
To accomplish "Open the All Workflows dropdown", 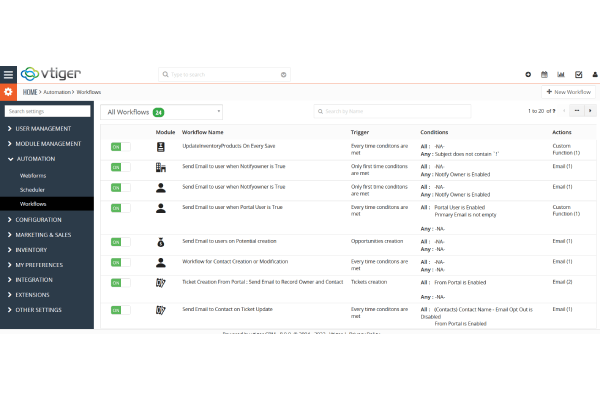I will point(161,112).
